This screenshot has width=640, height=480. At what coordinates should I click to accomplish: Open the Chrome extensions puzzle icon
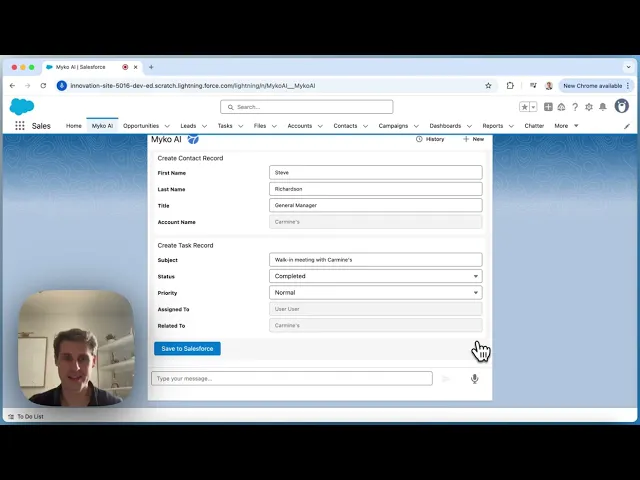[x=510, y=86]
